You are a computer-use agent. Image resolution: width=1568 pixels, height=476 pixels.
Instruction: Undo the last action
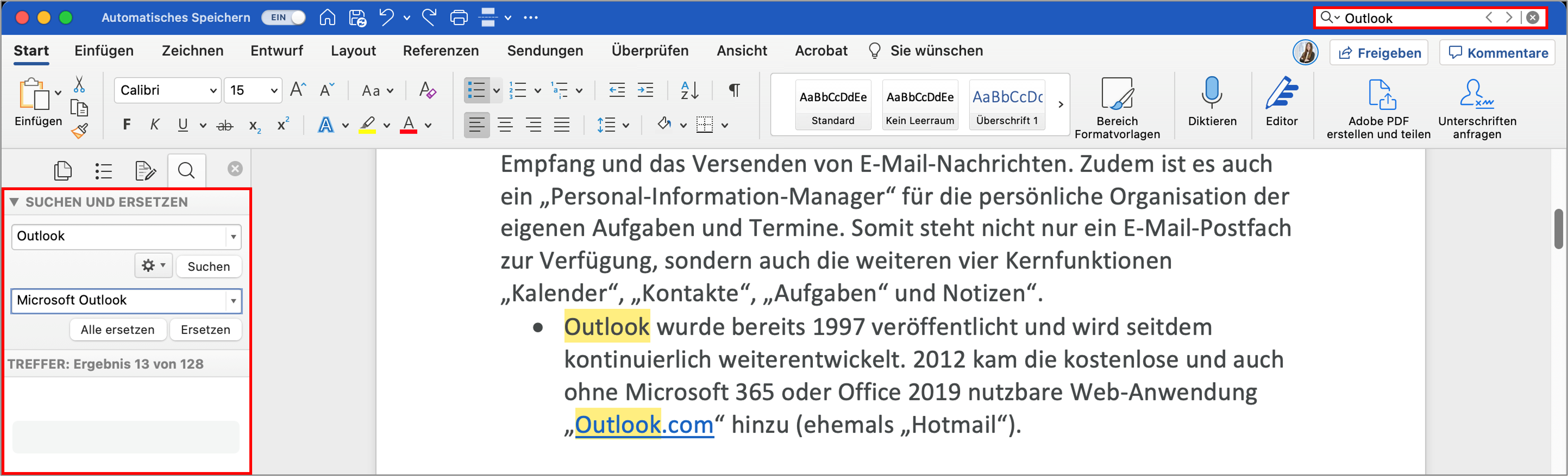[x=386, y=17]
